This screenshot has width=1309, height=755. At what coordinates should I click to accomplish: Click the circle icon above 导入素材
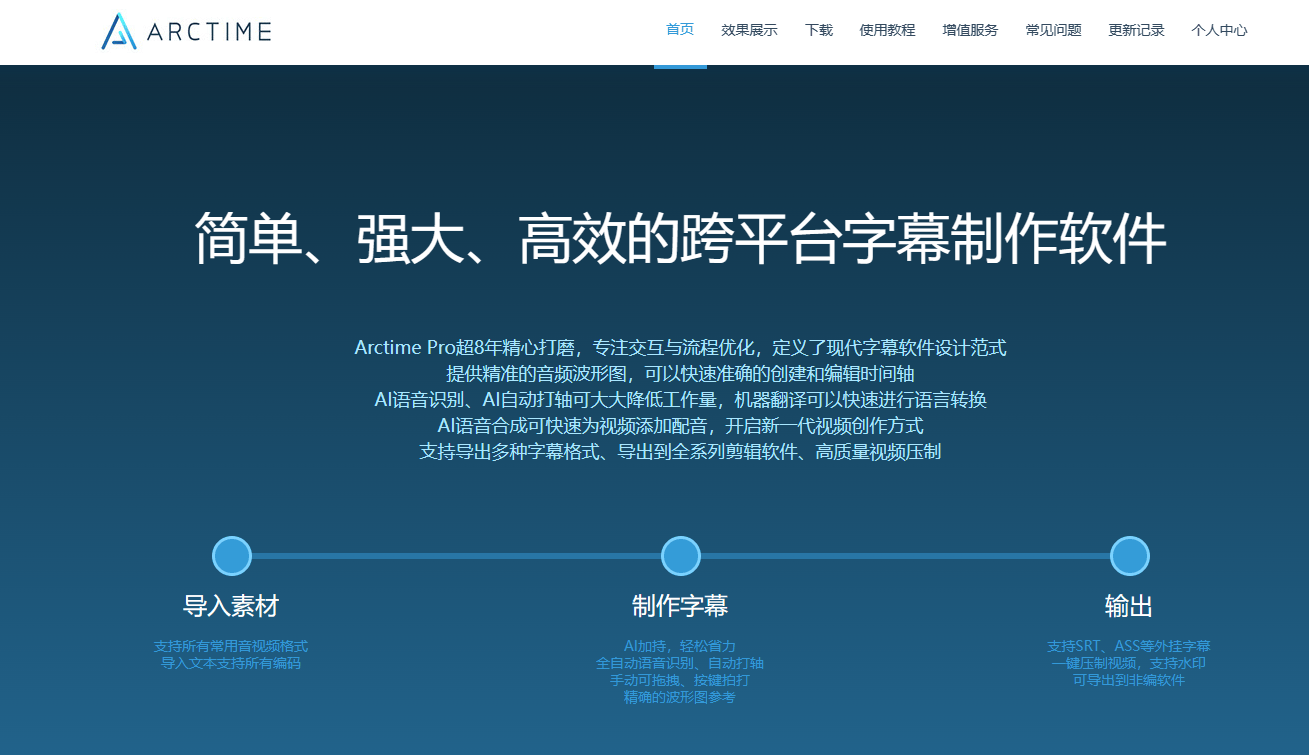pyautogui.click(x=232, y=556)
